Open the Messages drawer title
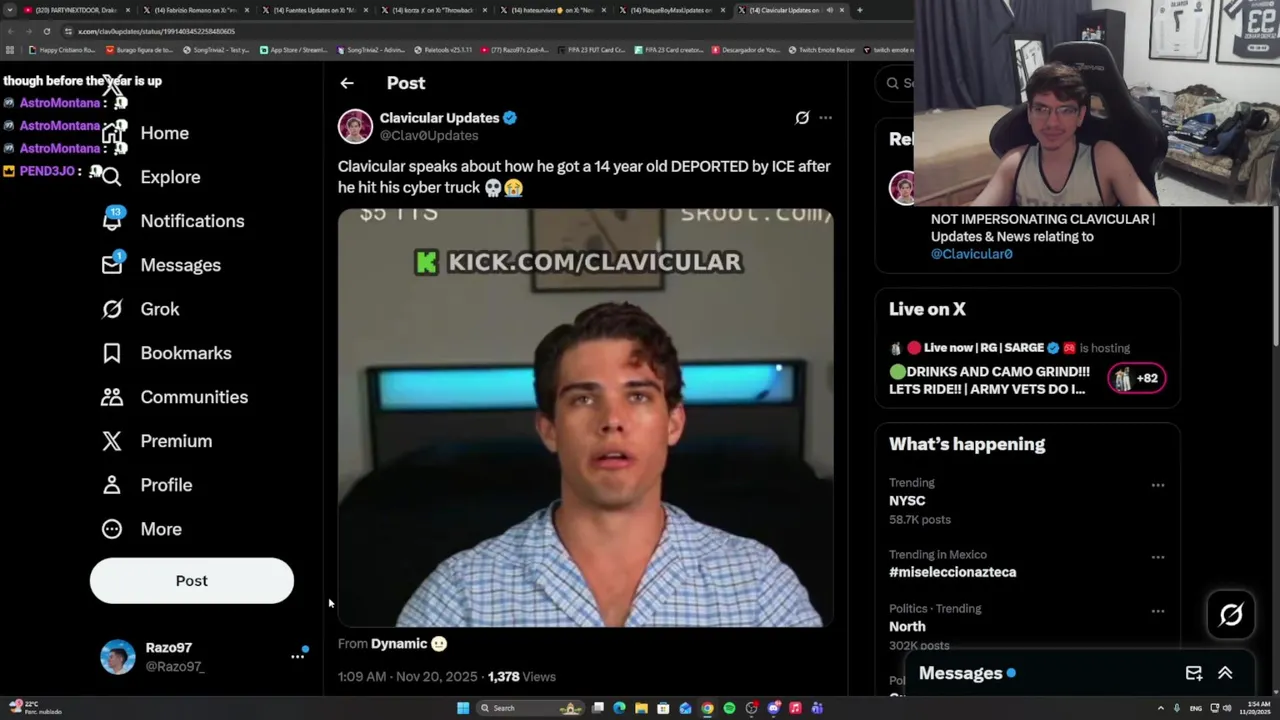Viewport: 1280px width, 720px height. tap(961, 673)
